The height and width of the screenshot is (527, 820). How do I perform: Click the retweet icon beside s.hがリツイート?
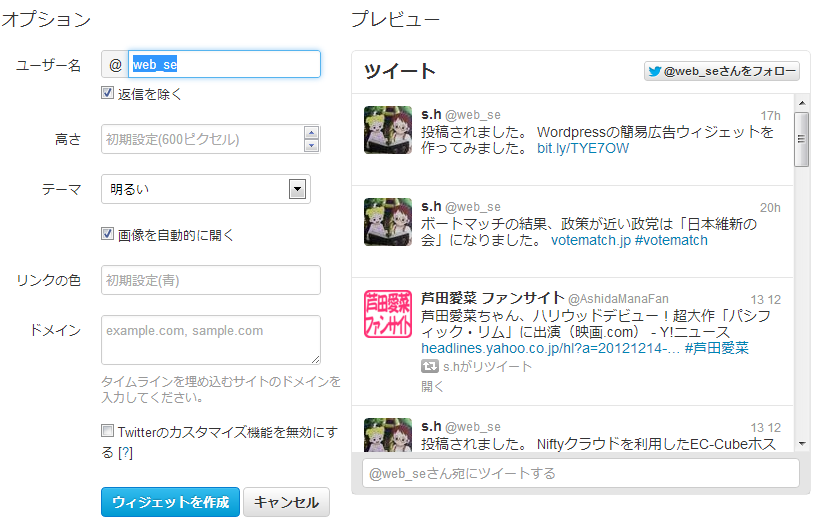[x=430, y=366]
